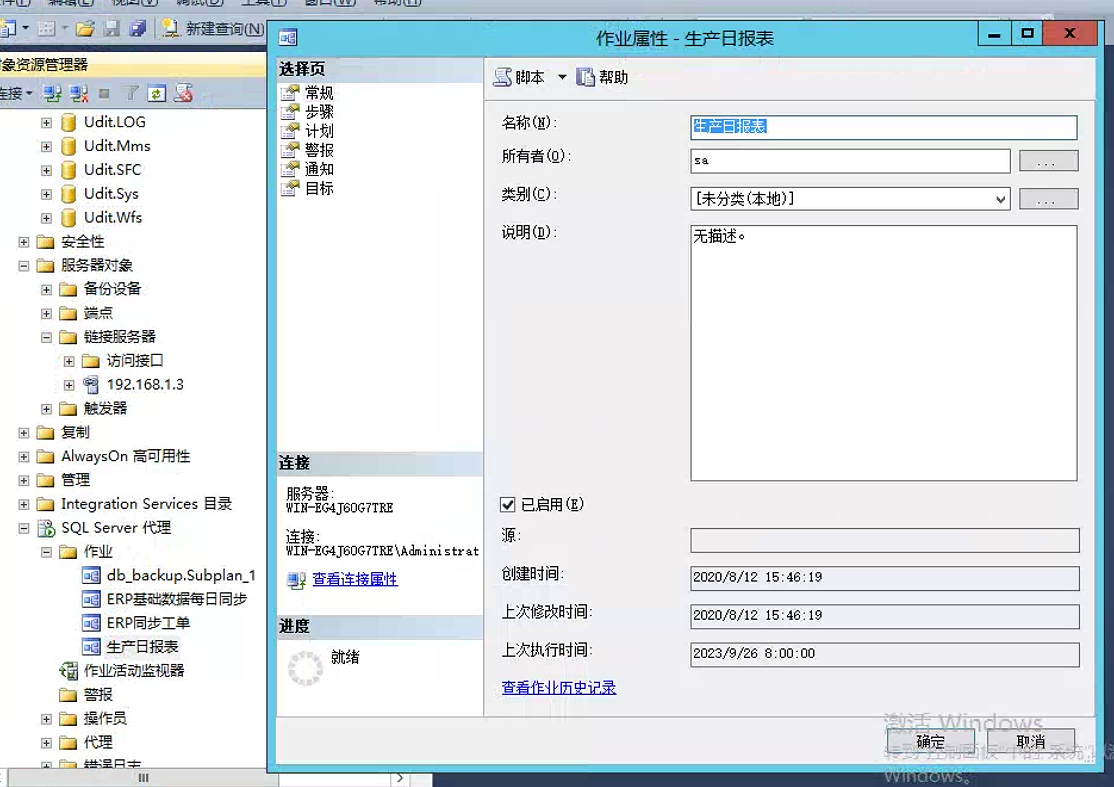The image size is (1114, 787).
Task: Click the 新建查询 toolbar icon
Action: point(170,29)
